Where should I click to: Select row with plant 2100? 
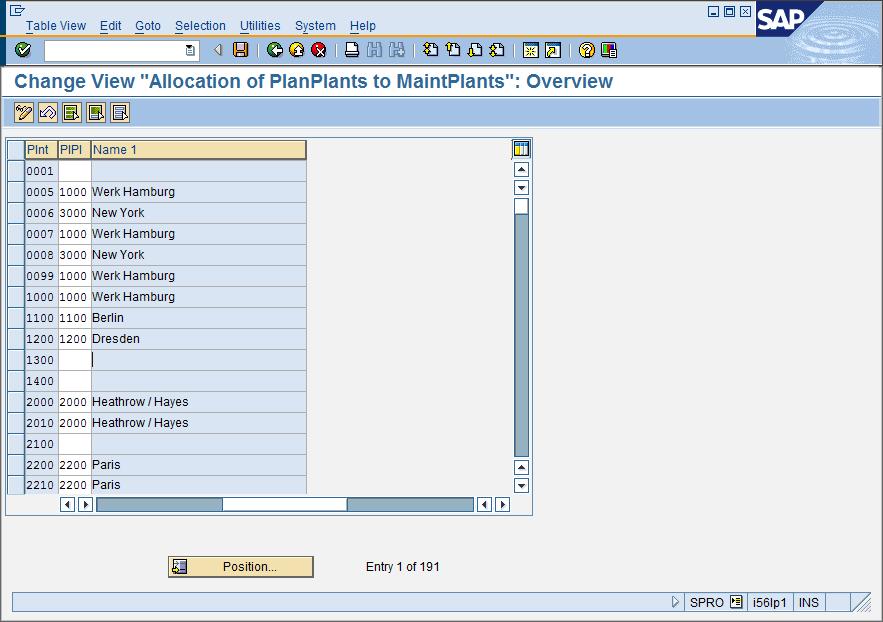coord(16,444)
